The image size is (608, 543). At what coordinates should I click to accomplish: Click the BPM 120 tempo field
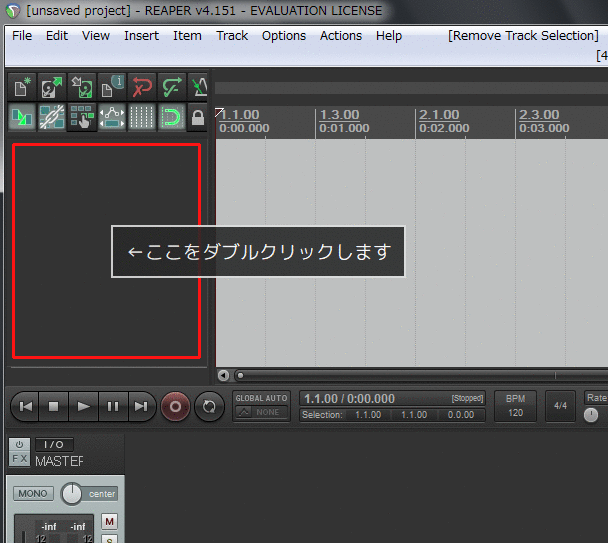click(x=515, y=406)
